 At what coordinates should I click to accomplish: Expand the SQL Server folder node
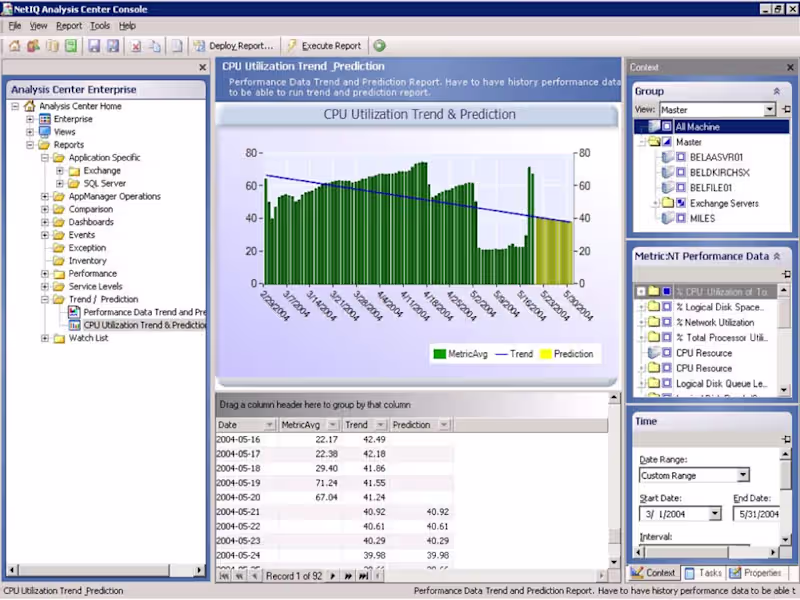point(60,183)
